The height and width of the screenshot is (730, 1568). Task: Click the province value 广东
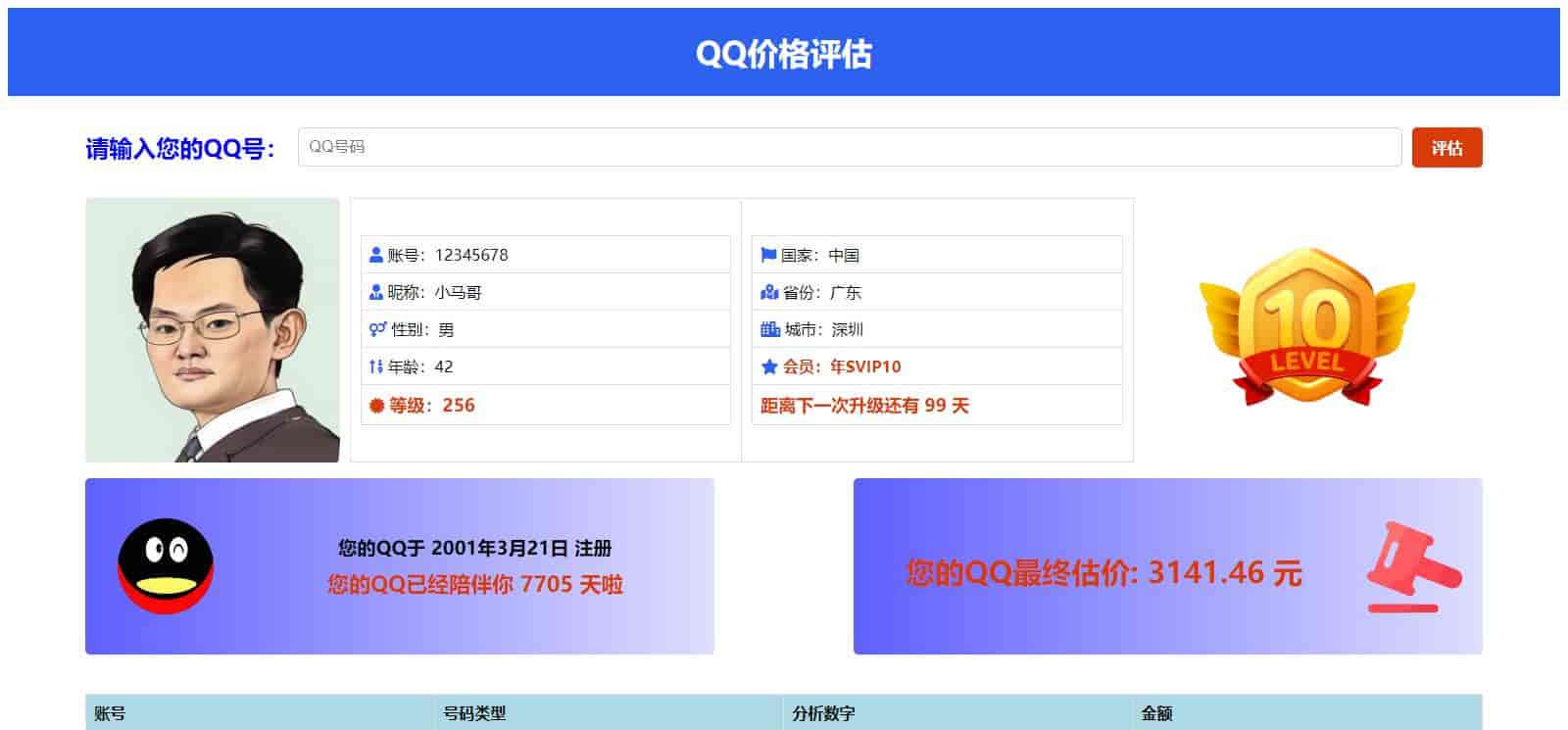pyautogui.click(x=846, y=292)
